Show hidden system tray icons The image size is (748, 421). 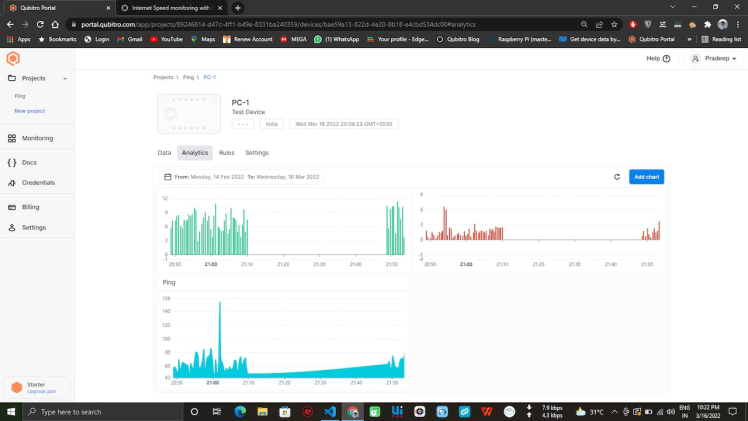pos(614,411)
